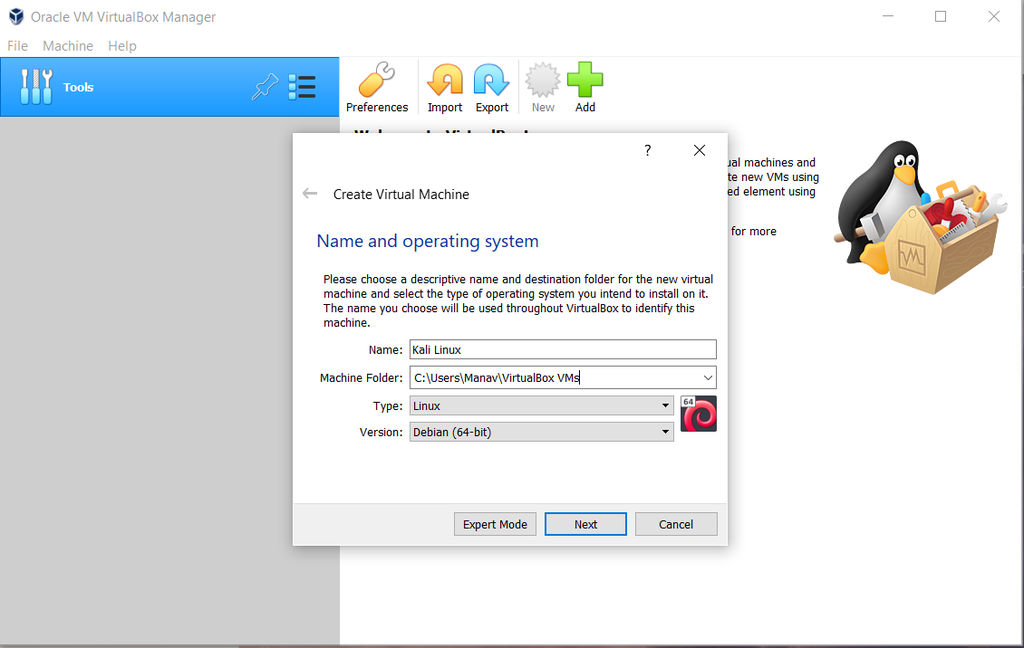Screen dimensions: 1024x648
Task: Click the back arrow in the wizard
Action: pyautogui.click(x=310, y=193)
